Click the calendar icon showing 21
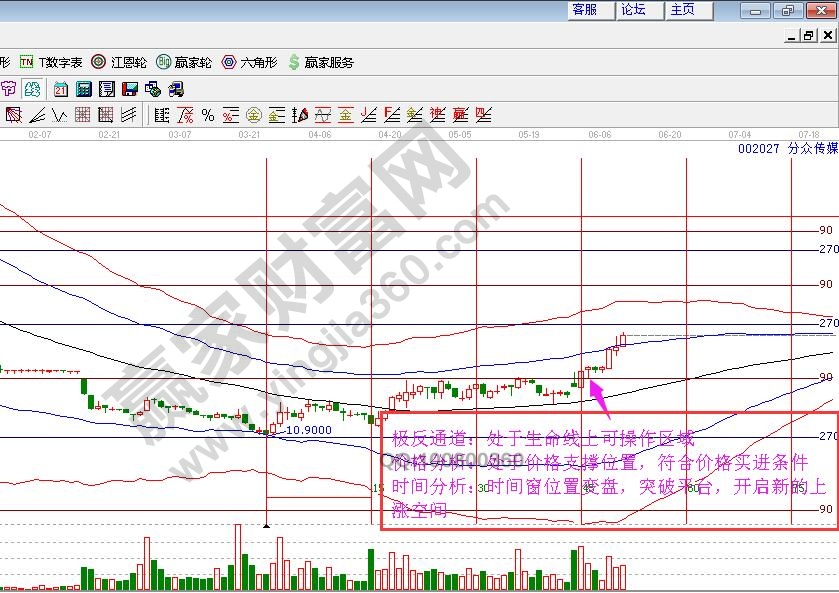 tap(62, 89)
